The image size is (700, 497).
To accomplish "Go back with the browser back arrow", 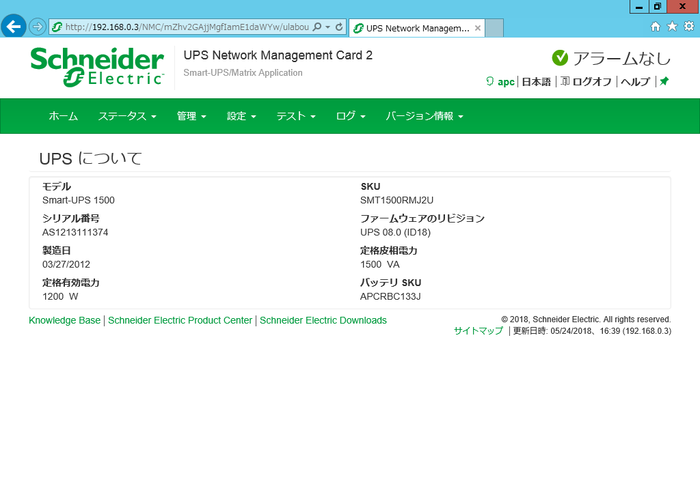I will [13, 27].
